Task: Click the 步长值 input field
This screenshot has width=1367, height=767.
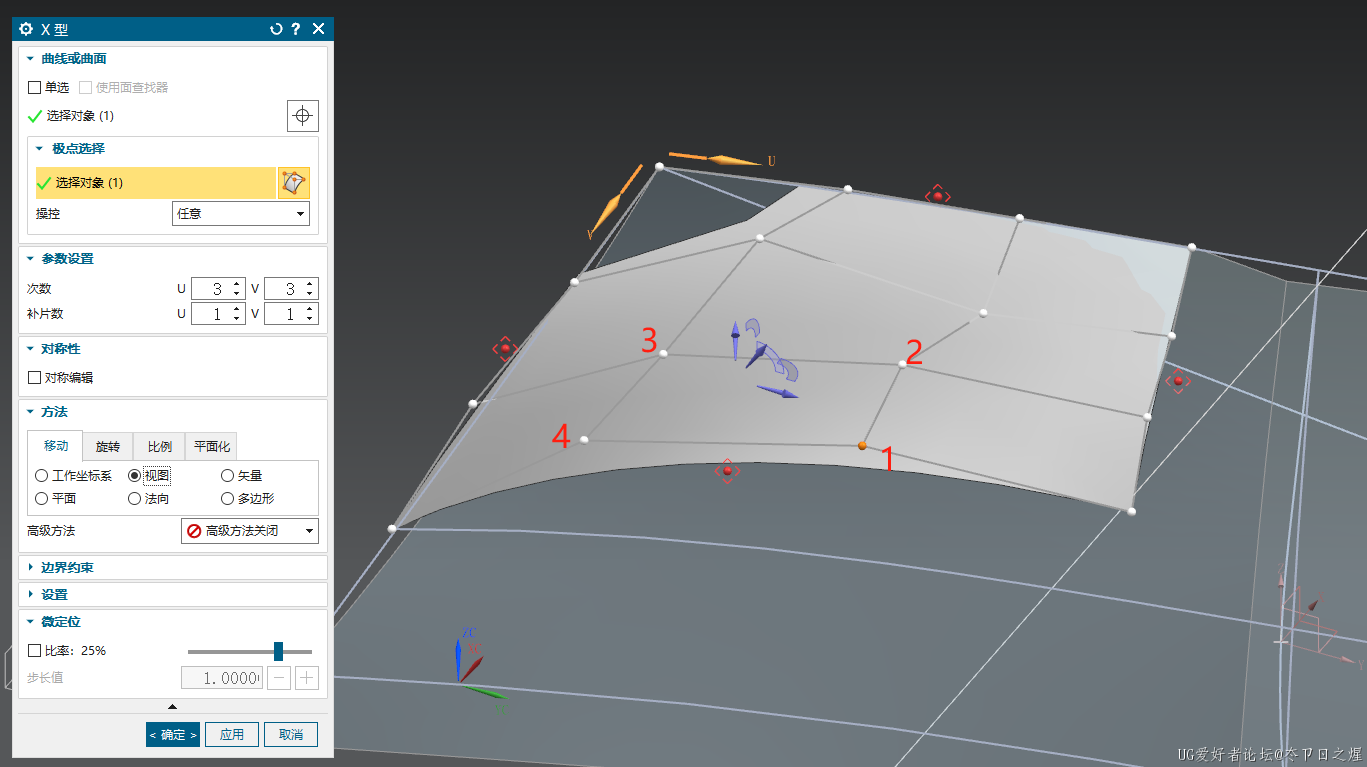Action: pyautogui.click(x=221, y=678)
